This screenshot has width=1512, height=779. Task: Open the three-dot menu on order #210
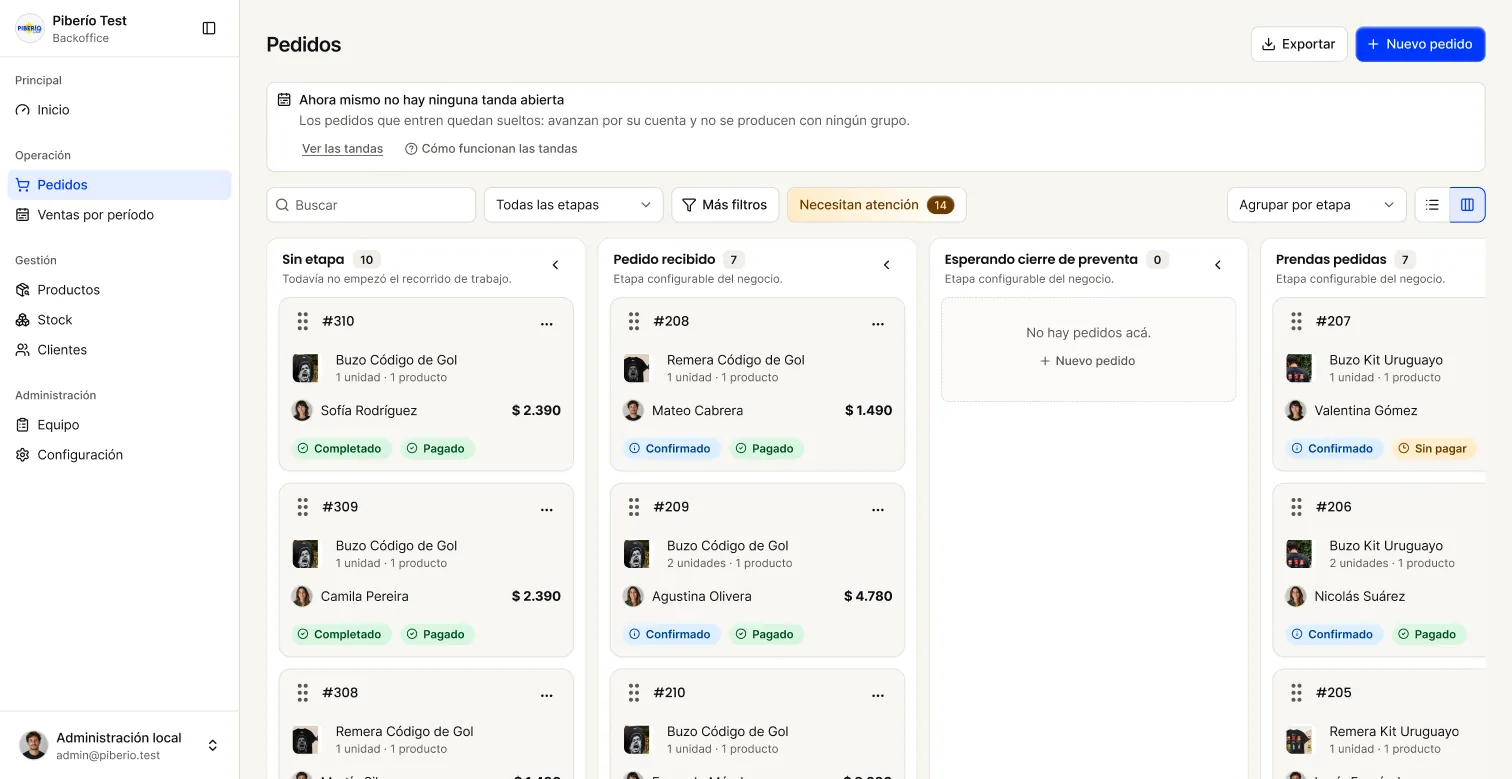coord(878,695)
